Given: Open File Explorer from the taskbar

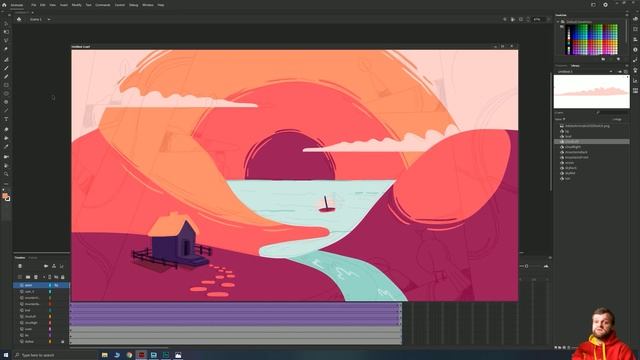Looking at the screenshot, I should (x=104, y=355).
